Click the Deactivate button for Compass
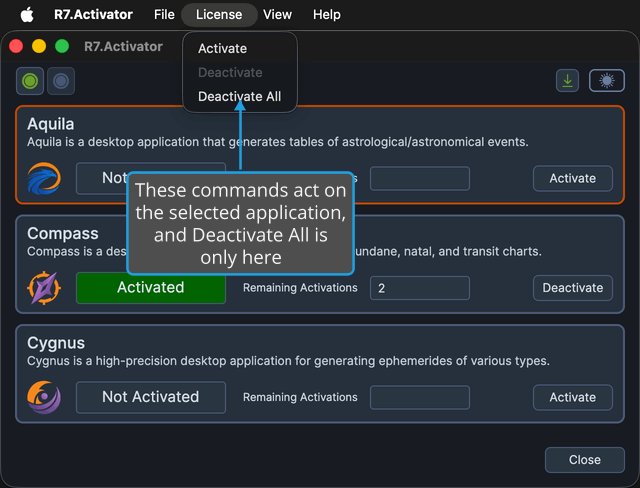The width and height of the screenshot is (640, 488). click(573, 288)
